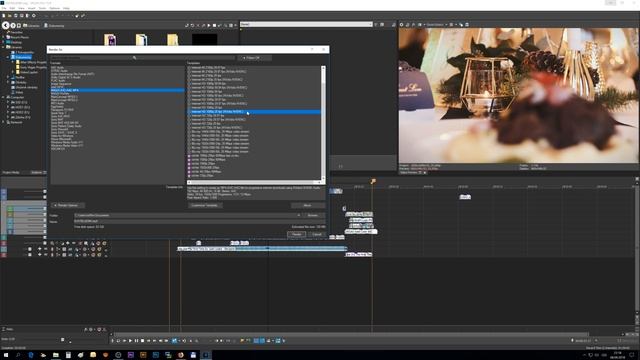Expand the Network node in Explorer tree

[x=4, y=122]
